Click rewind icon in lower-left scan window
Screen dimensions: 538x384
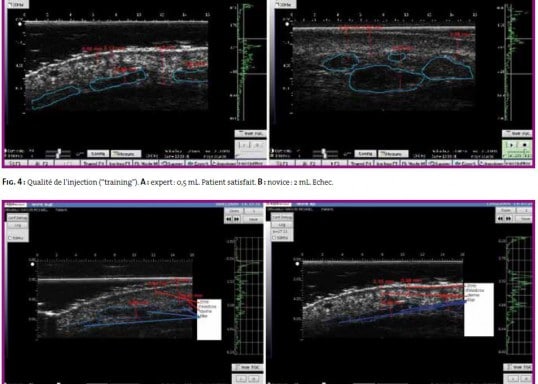(229, 219)
